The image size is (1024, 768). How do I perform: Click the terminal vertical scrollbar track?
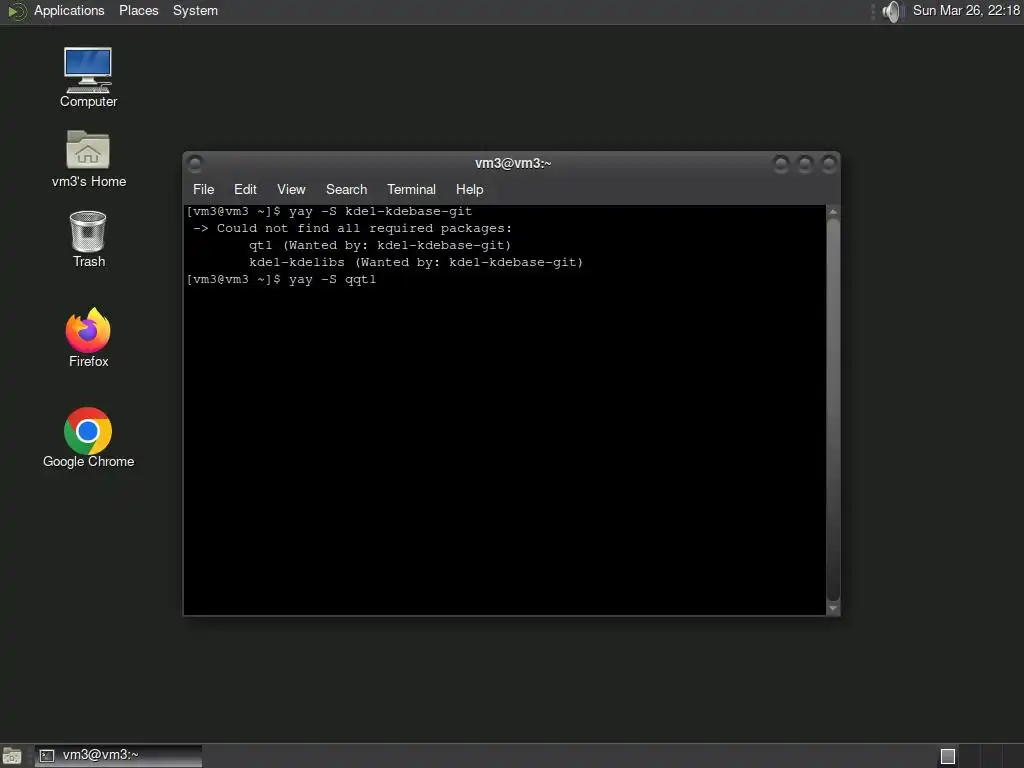[x=833, y=410]
